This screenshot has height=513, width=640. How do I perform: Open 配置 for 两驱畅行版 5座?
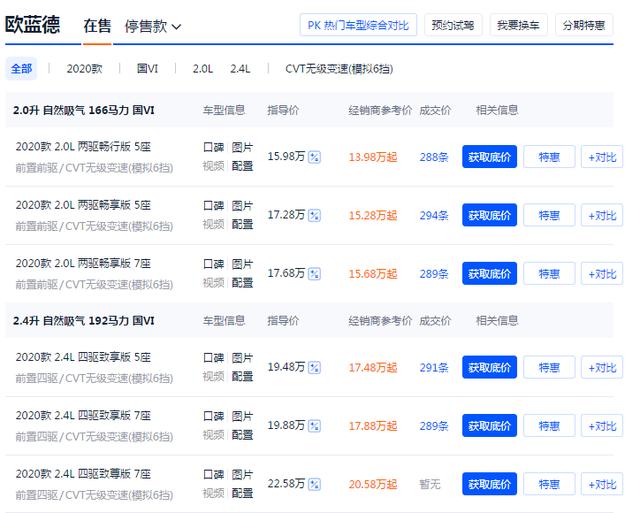point(242,166)
